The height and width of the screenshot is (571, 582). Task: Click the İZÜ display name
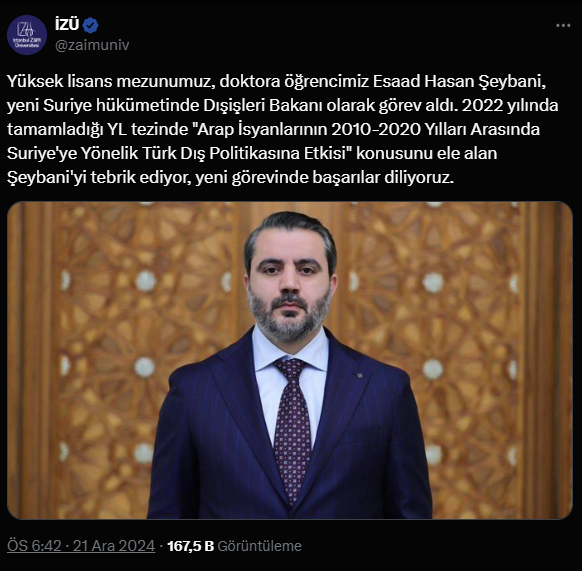coord(67,25)
